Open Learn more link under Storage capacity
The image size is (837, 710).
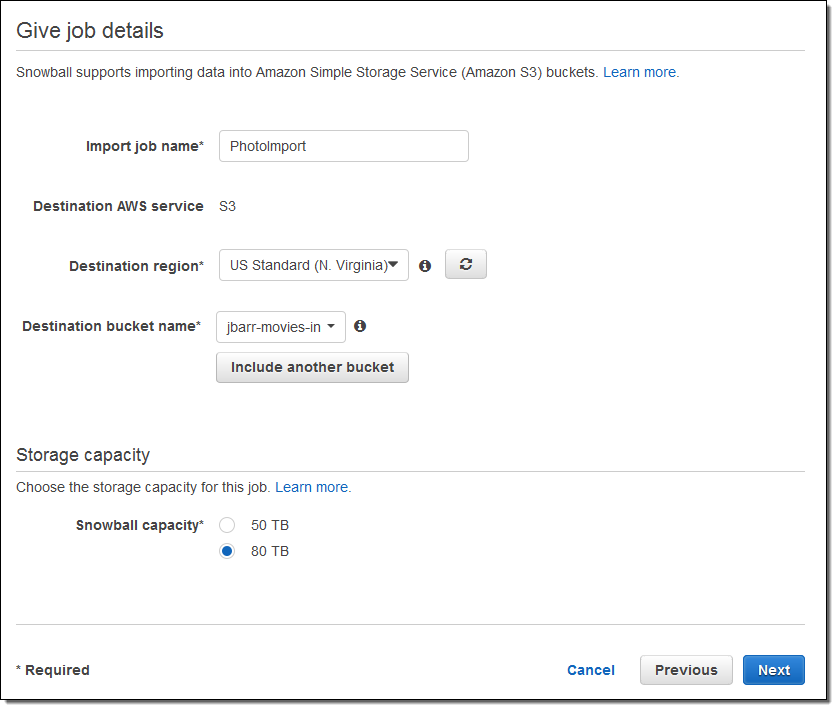pos(312,487)
